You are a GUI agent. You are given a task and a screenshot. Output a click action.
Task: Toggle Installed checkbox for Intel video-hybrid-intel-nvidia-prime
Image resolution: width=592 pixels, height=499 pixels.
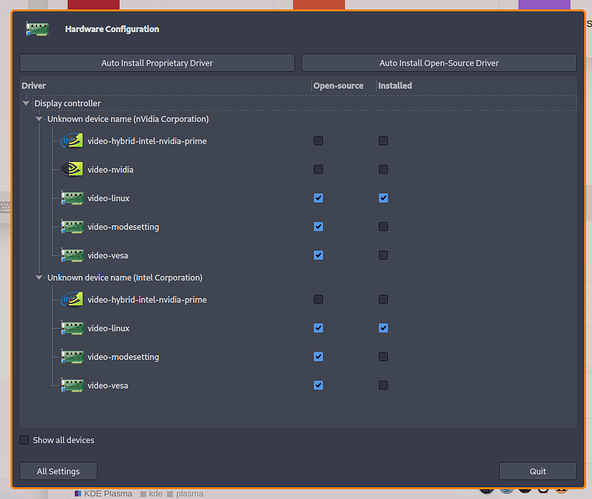383,300
